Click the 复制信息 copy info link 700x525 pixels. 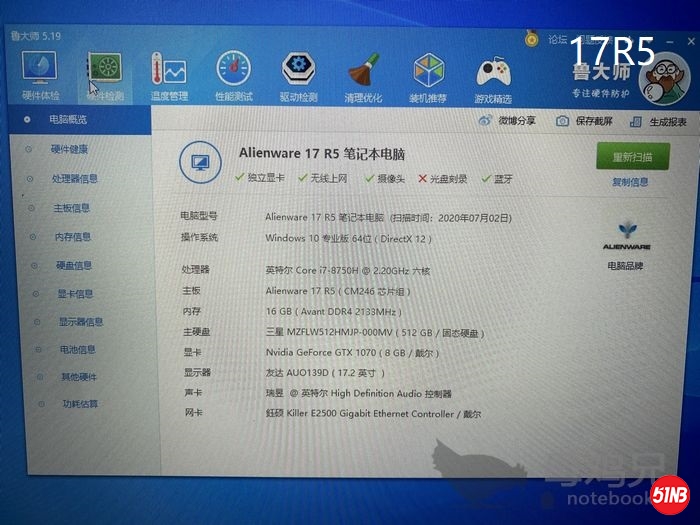point(630,182)
